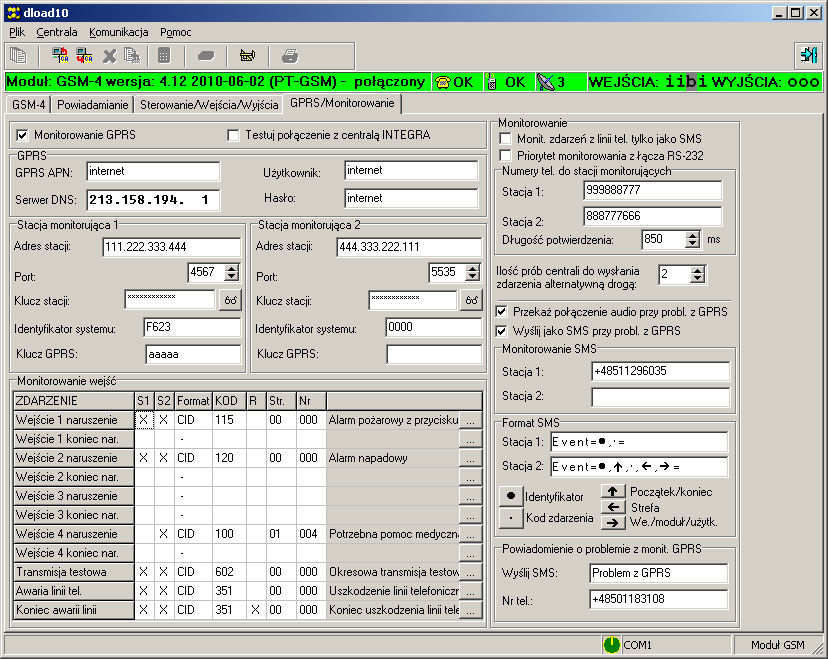Insert Identyfikator dot symbol button
Image resolution: width=828 pixels, height=659 pixels.
click(511, 496)
